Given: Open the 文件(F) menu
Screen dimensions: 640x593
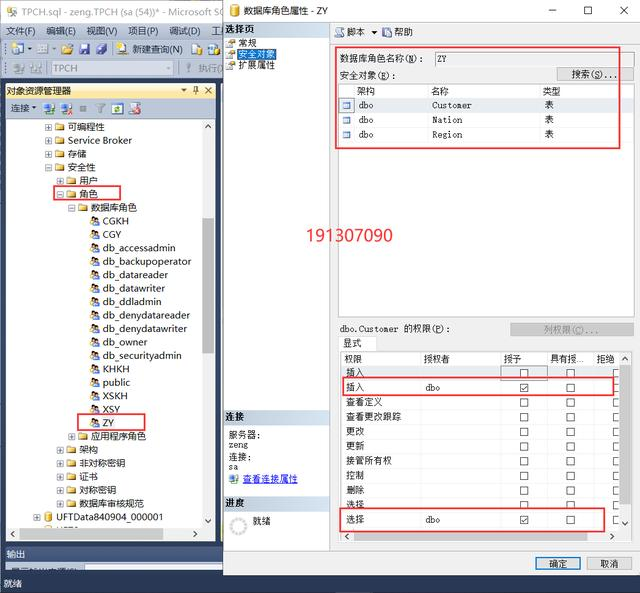Looking at the screenshot, I should [x=21, y=31].
